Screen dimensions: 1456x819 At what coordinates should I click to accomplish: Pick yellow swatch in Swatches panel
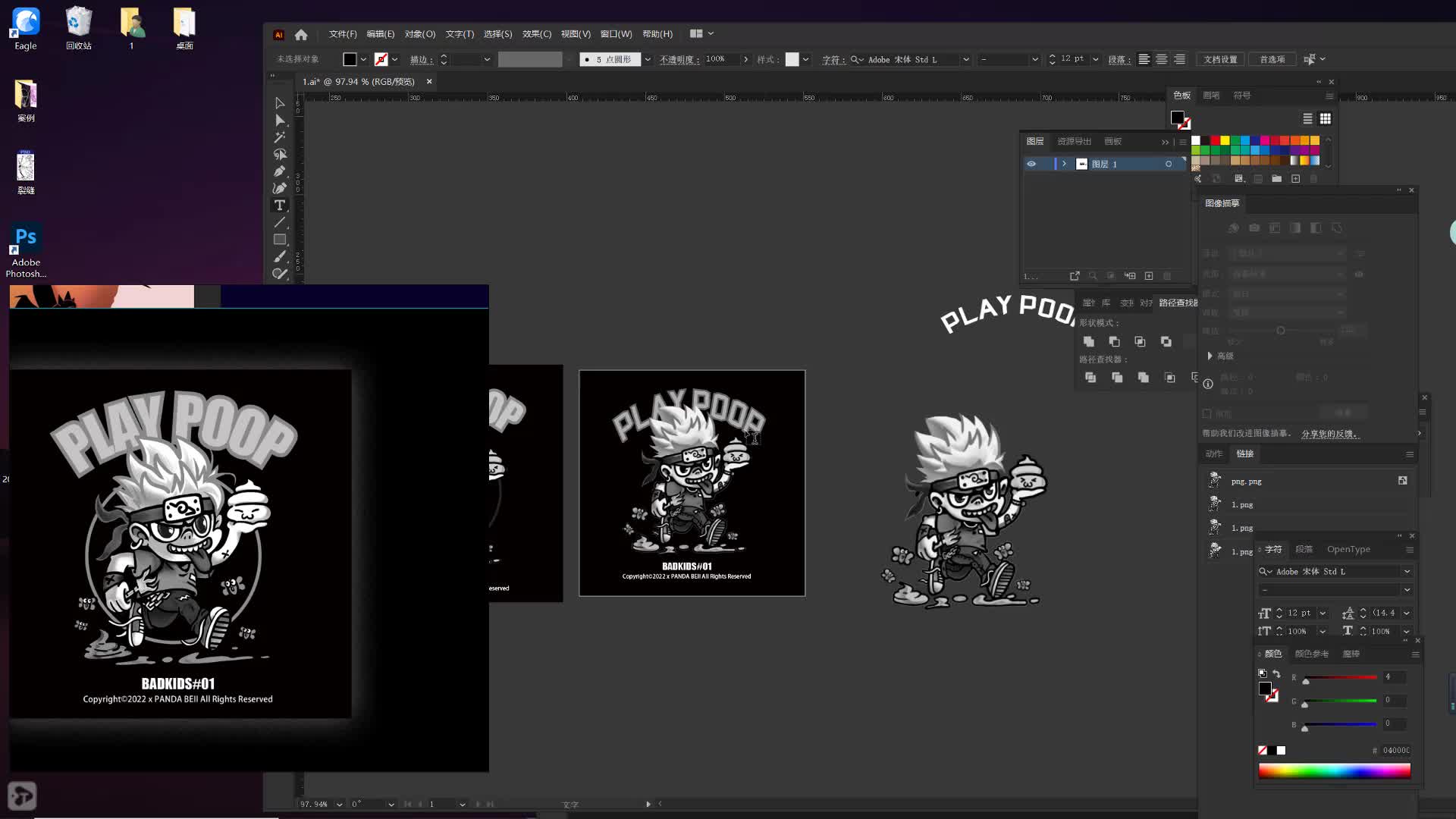(1225, 141)
